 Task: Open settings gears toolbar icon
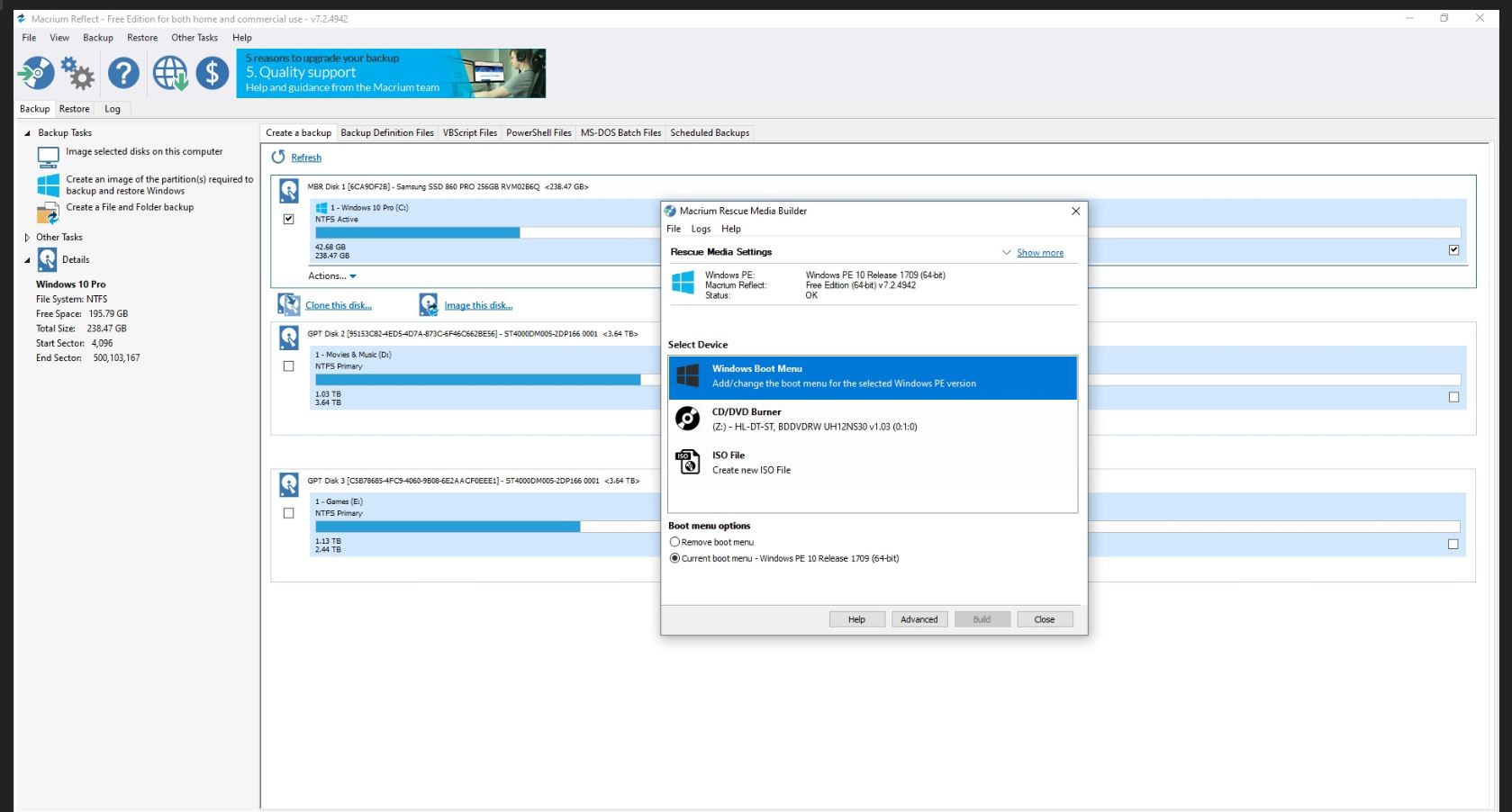tap(77, 73)
